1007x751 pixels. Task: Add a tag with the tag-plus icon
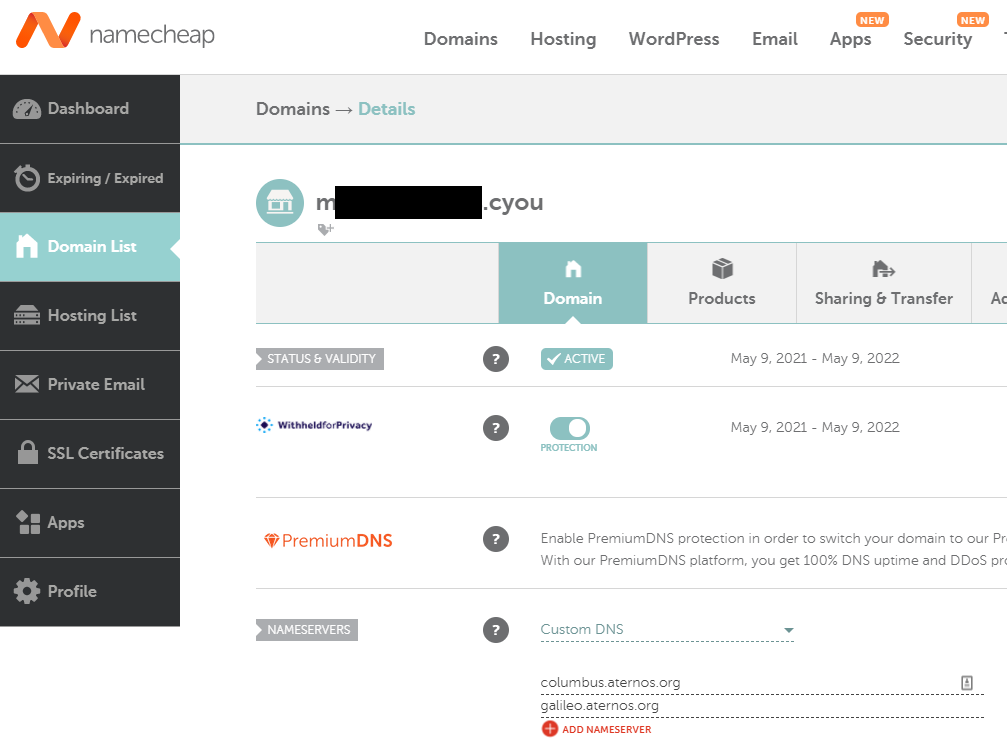point(326,229)
